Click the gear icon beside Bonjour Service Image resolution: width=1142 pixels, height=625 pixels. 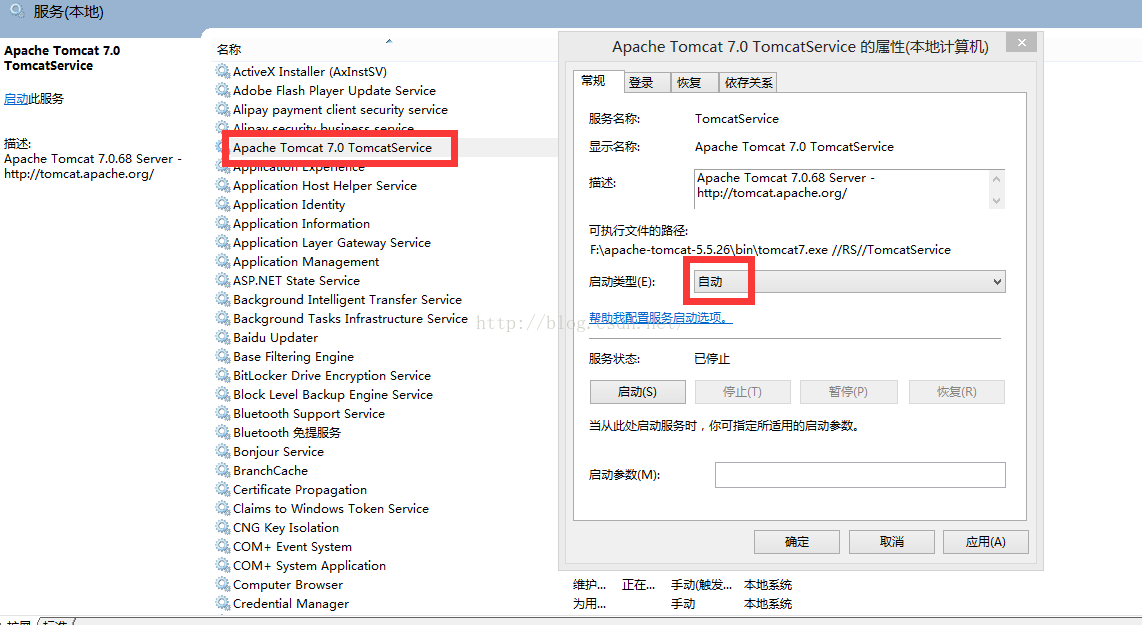pos(223,450)
